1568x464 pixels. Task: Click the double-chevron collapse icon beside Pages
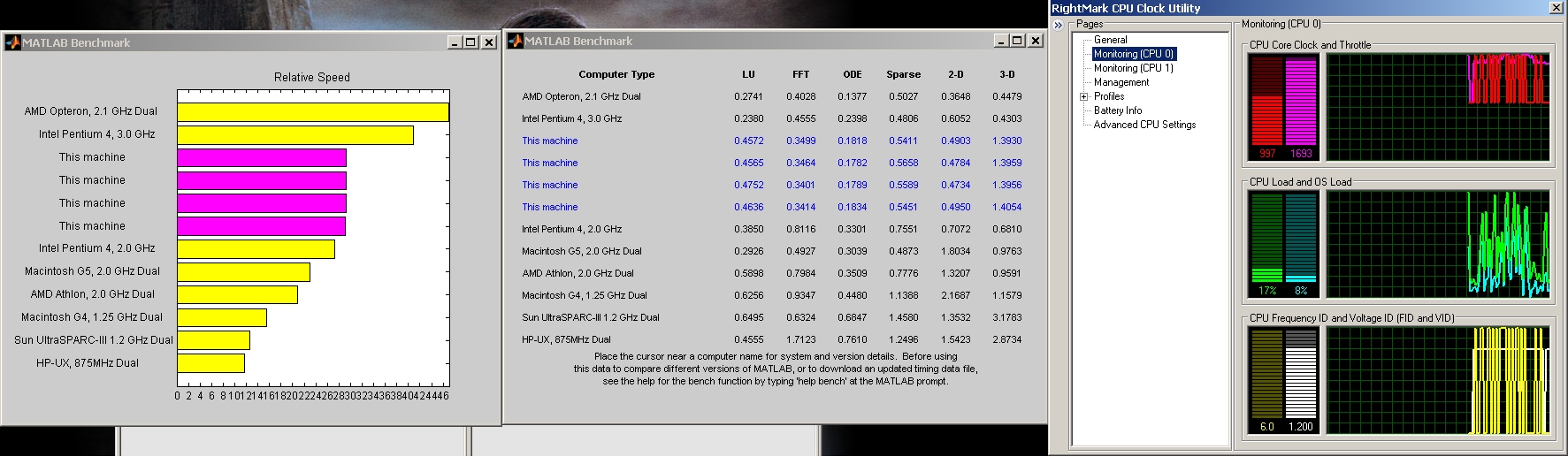coord(1058,25)
